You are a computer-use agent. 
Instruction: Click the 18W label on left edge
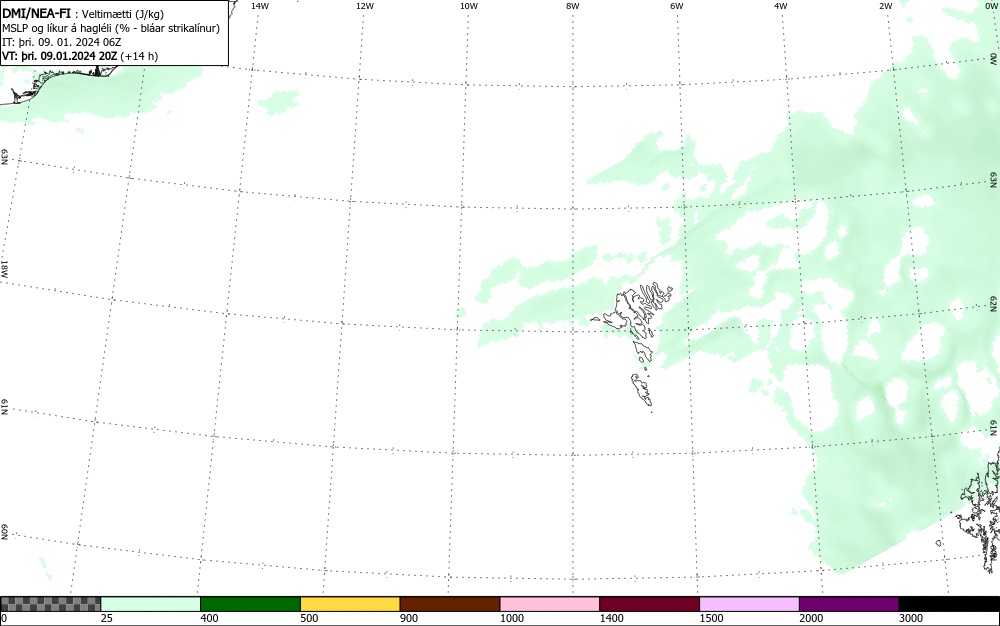coord(4,268)
